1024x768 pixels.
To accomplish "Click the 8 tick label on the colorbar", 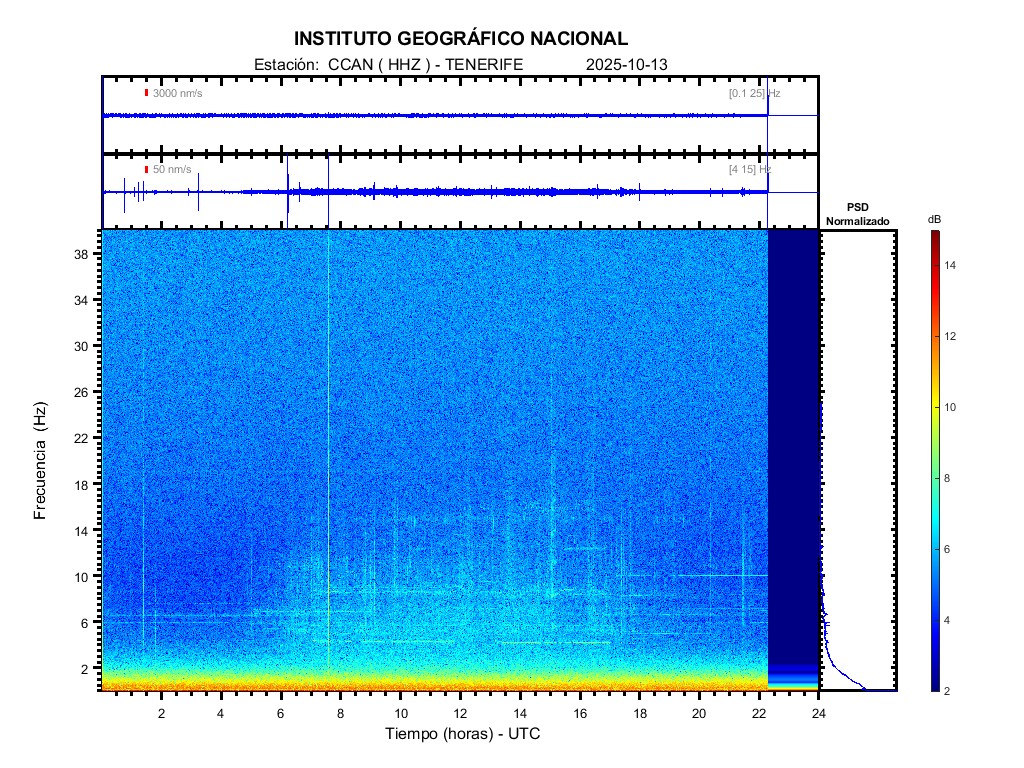I will click(949, 479).
